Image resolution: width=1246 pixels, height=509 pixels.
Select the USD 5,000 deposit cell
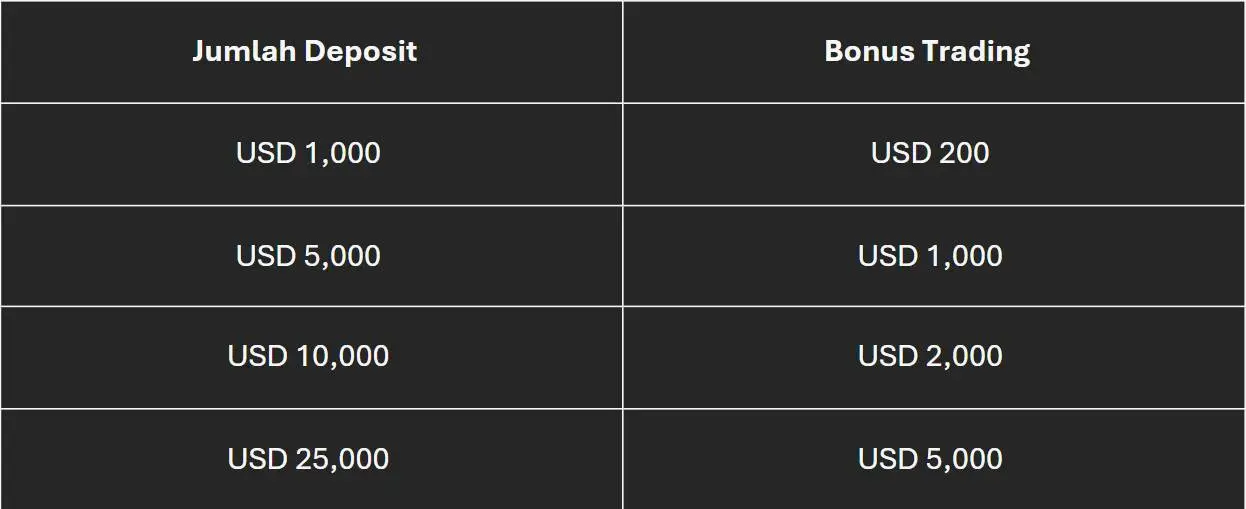pos(311,256)
